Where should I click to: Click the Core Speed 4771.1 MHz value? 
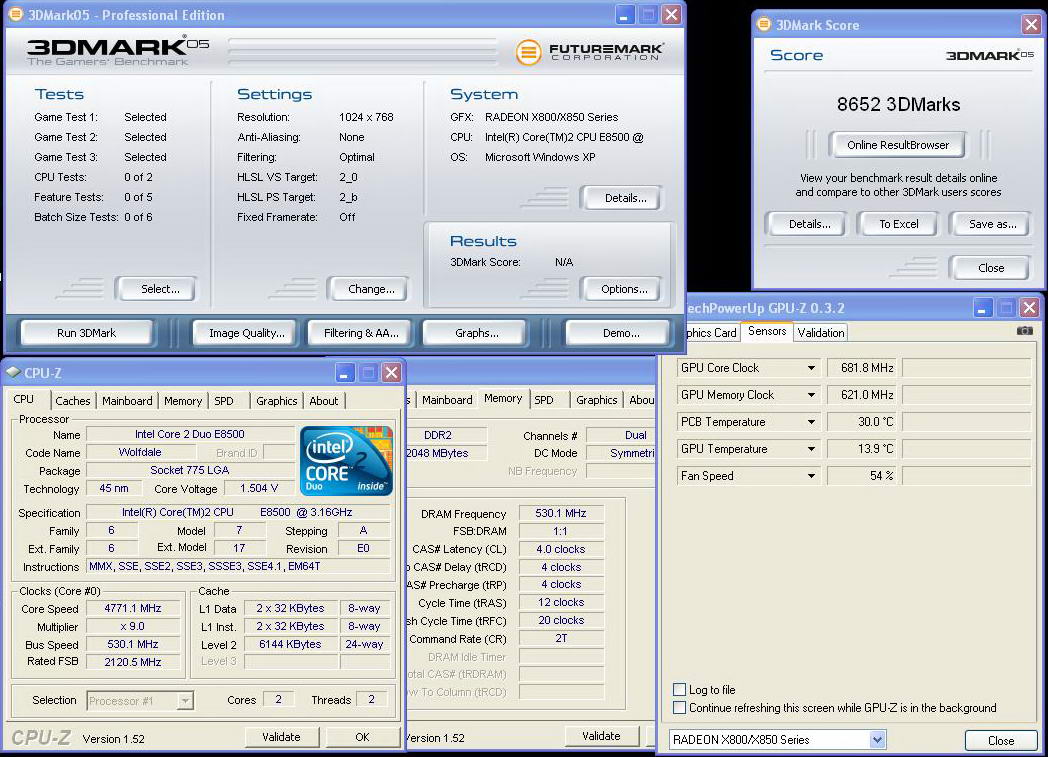[132, 608]
